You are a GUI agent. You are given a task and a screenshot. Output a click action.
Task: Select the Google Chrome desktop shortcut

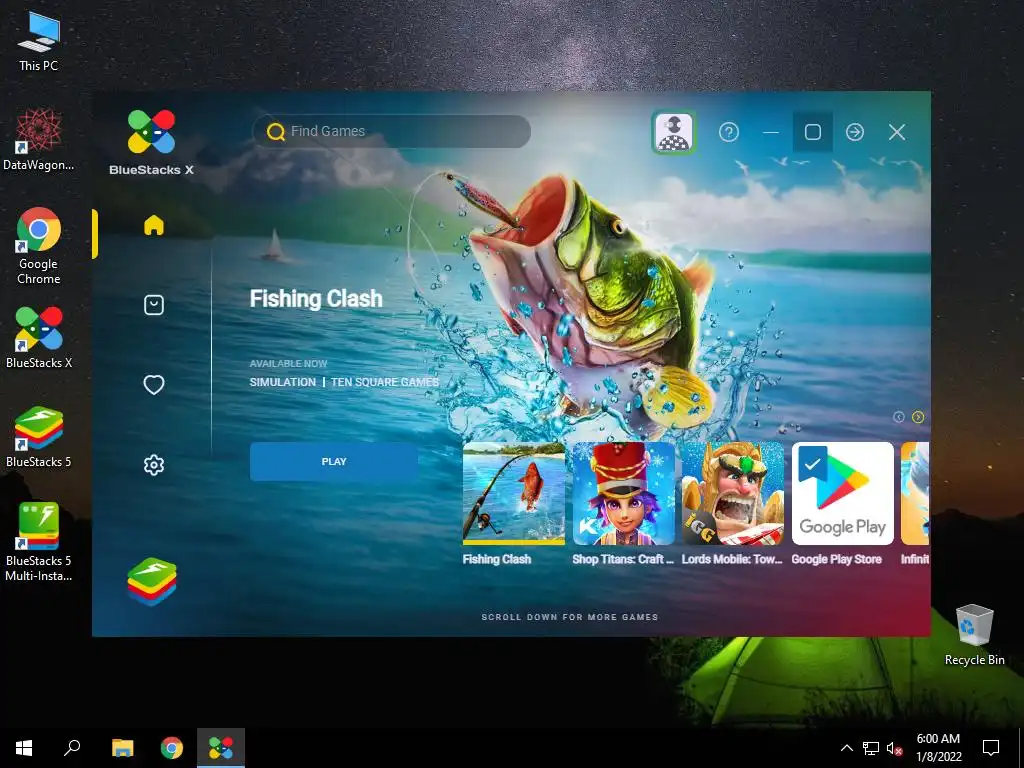point(39,246)
